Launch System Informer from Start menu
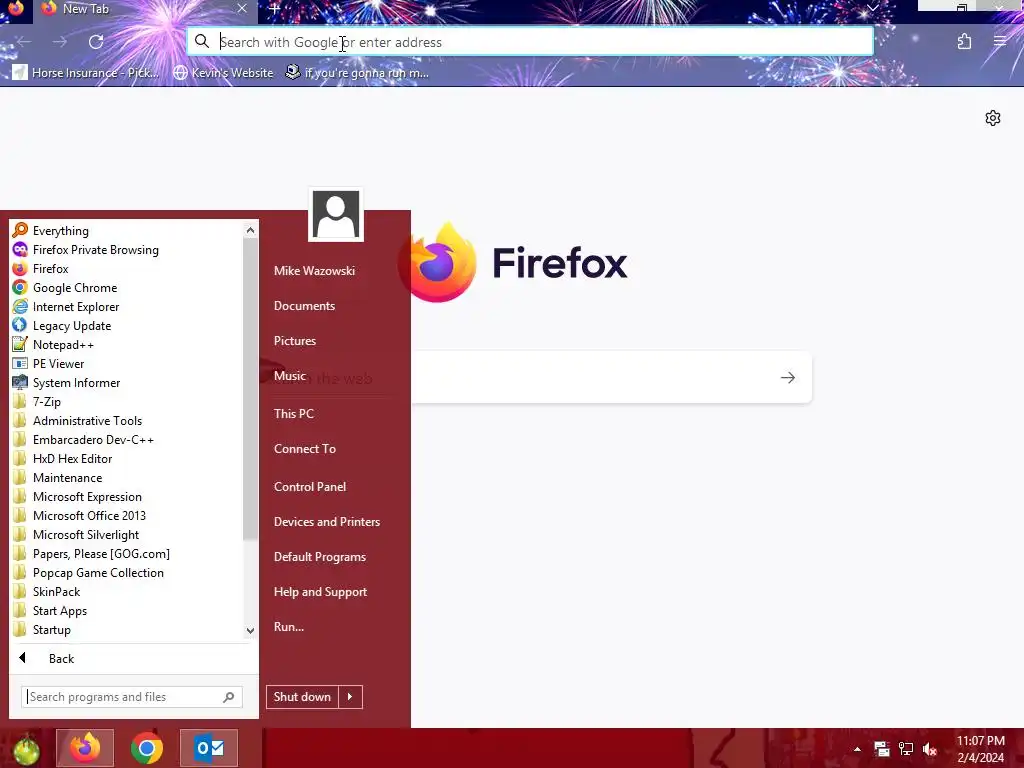This screenshot has width=1024, height=768. pyautogui.click(x=76, y=382)
